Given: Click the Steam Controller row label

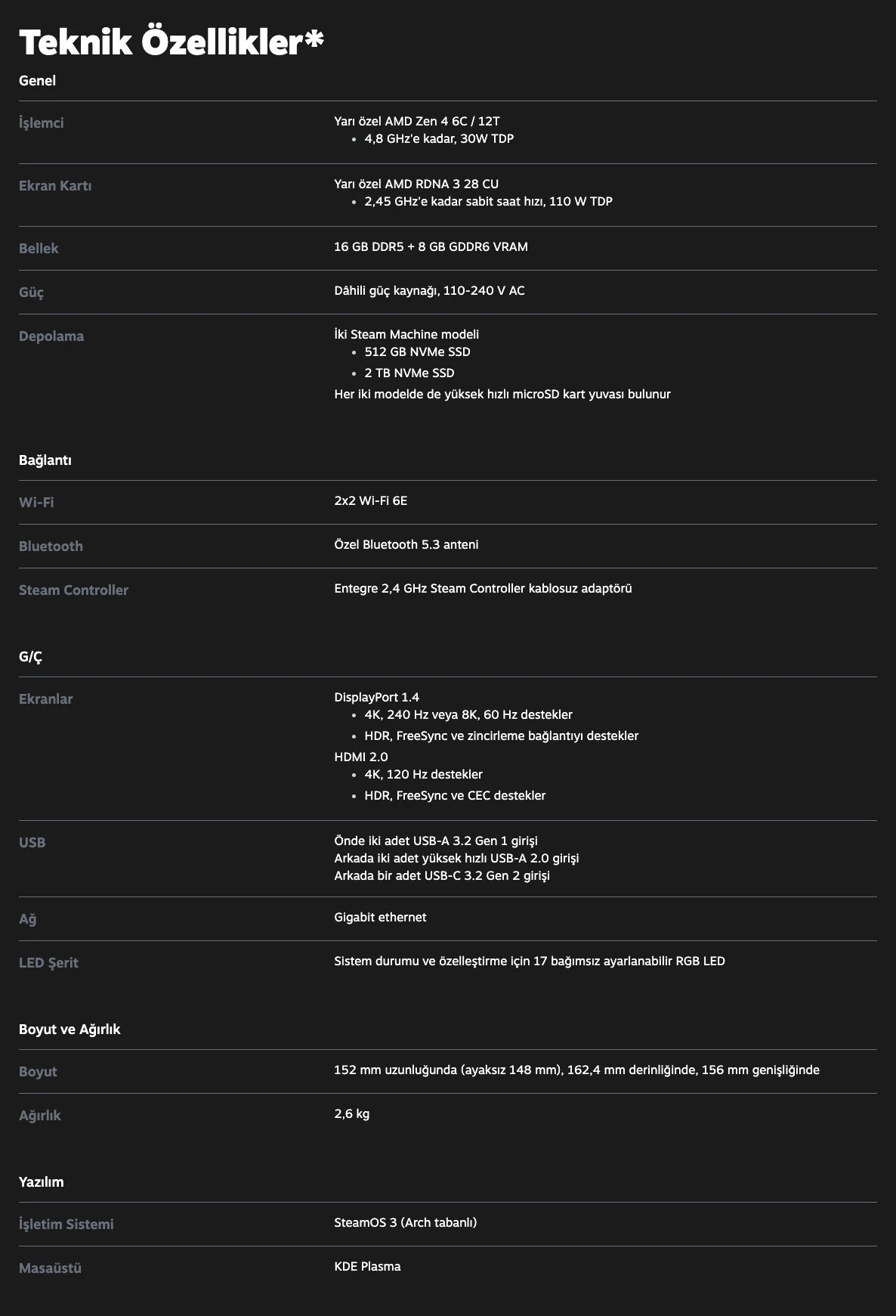Looking at the screenshot, I should pos(73,590).
